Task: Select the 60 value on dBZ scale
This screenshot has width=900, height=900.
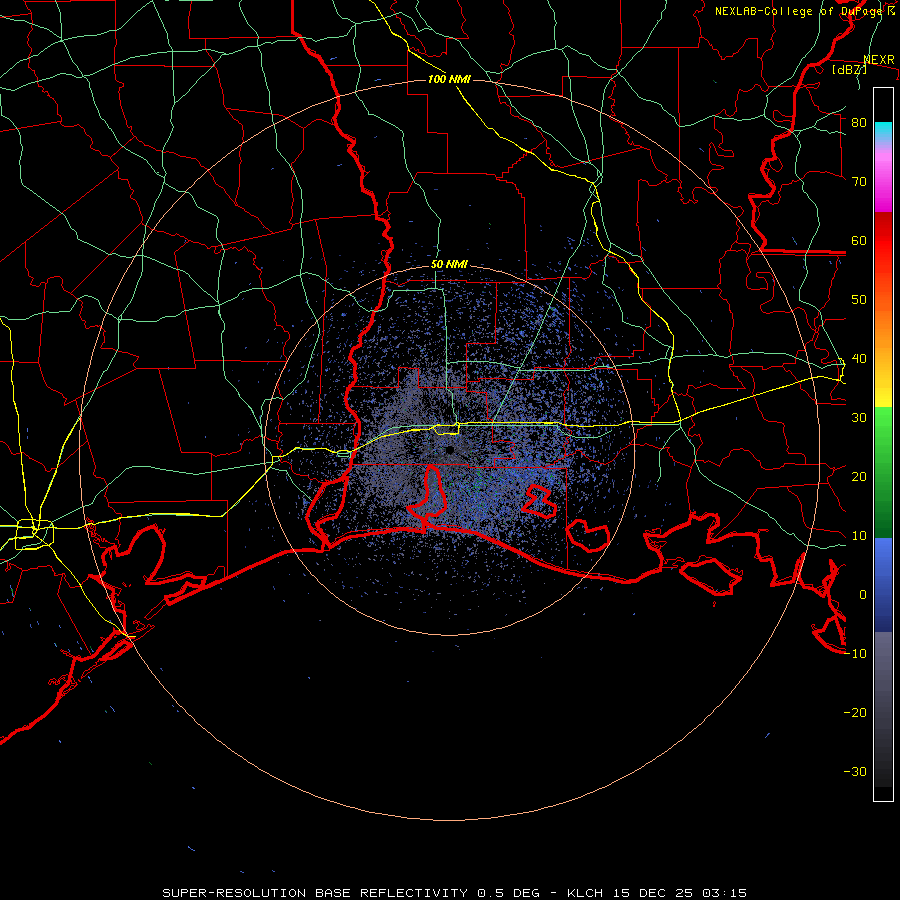Action: tap(859, 240)
